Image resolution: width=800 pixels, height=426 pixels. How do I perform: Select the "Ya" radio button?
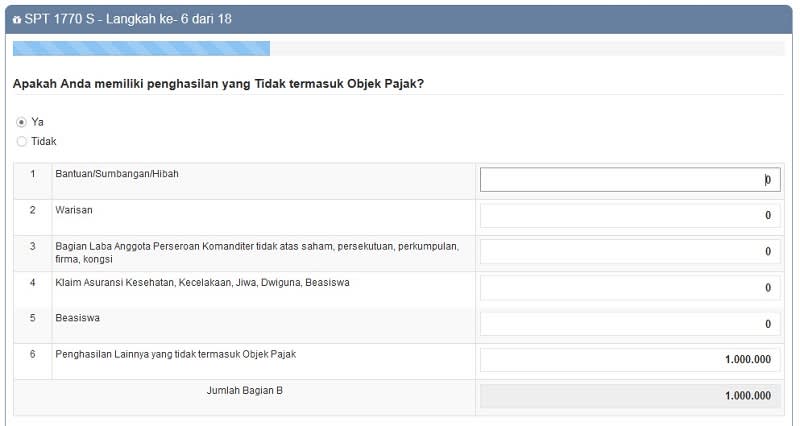pos(21,122)
